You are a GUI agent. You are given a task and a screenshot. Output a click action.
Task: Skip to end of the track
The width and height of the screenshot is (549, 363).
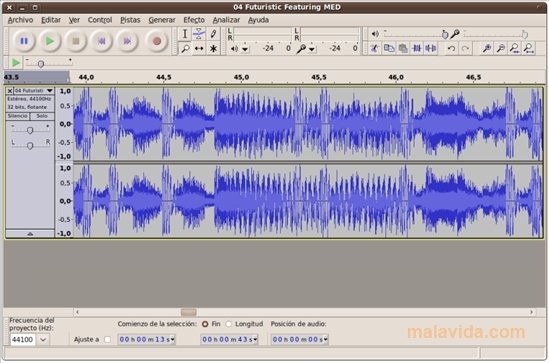click(127, 41)
